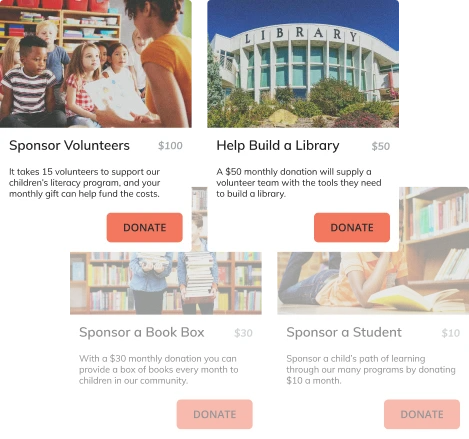Click the Sponsor a Student heading
Viewport: 469px width, 439px height.
coord(344,332)
